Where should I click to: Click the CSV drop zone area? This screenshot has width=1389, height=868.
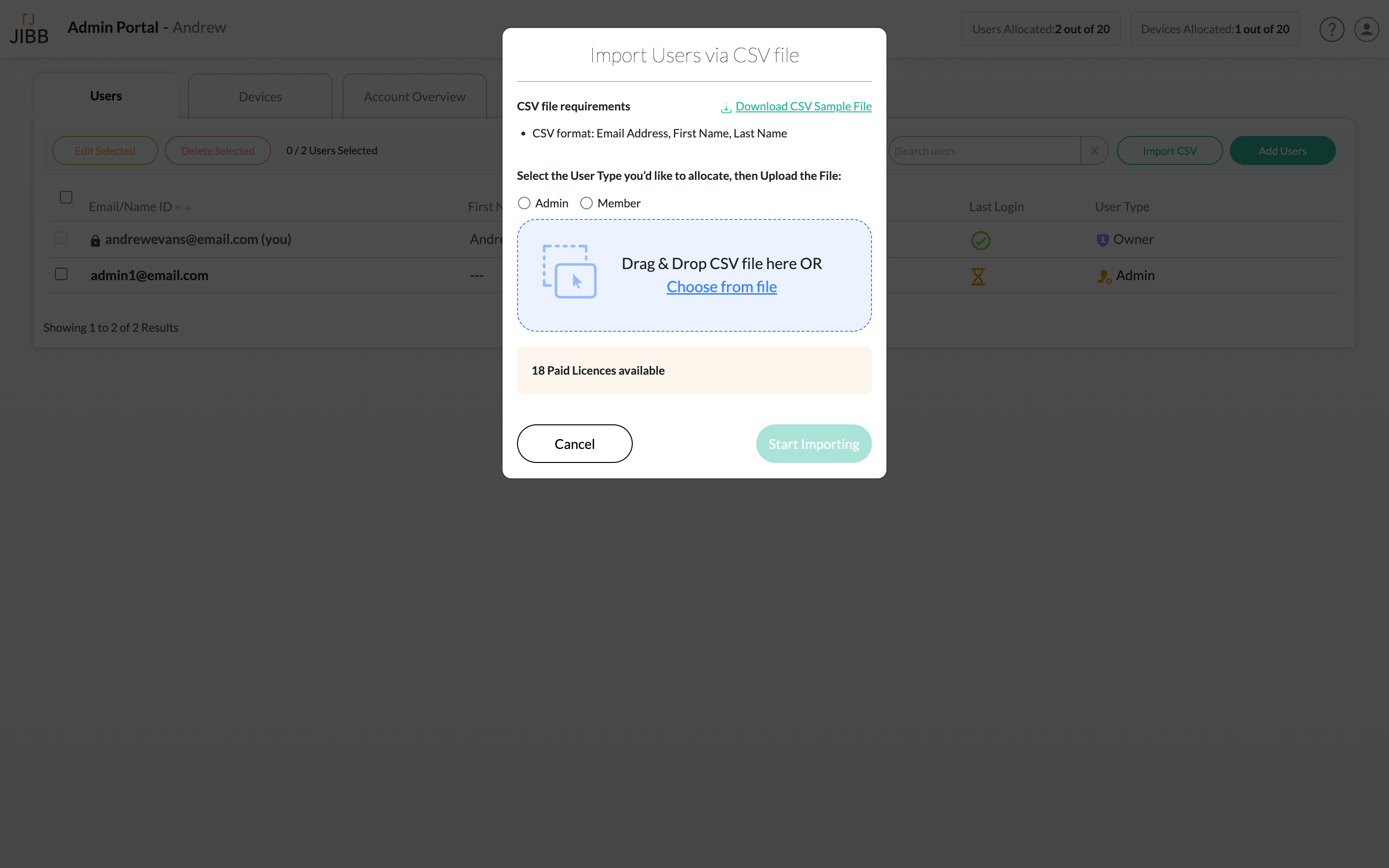pyautogui.click(x=694, y=275)
